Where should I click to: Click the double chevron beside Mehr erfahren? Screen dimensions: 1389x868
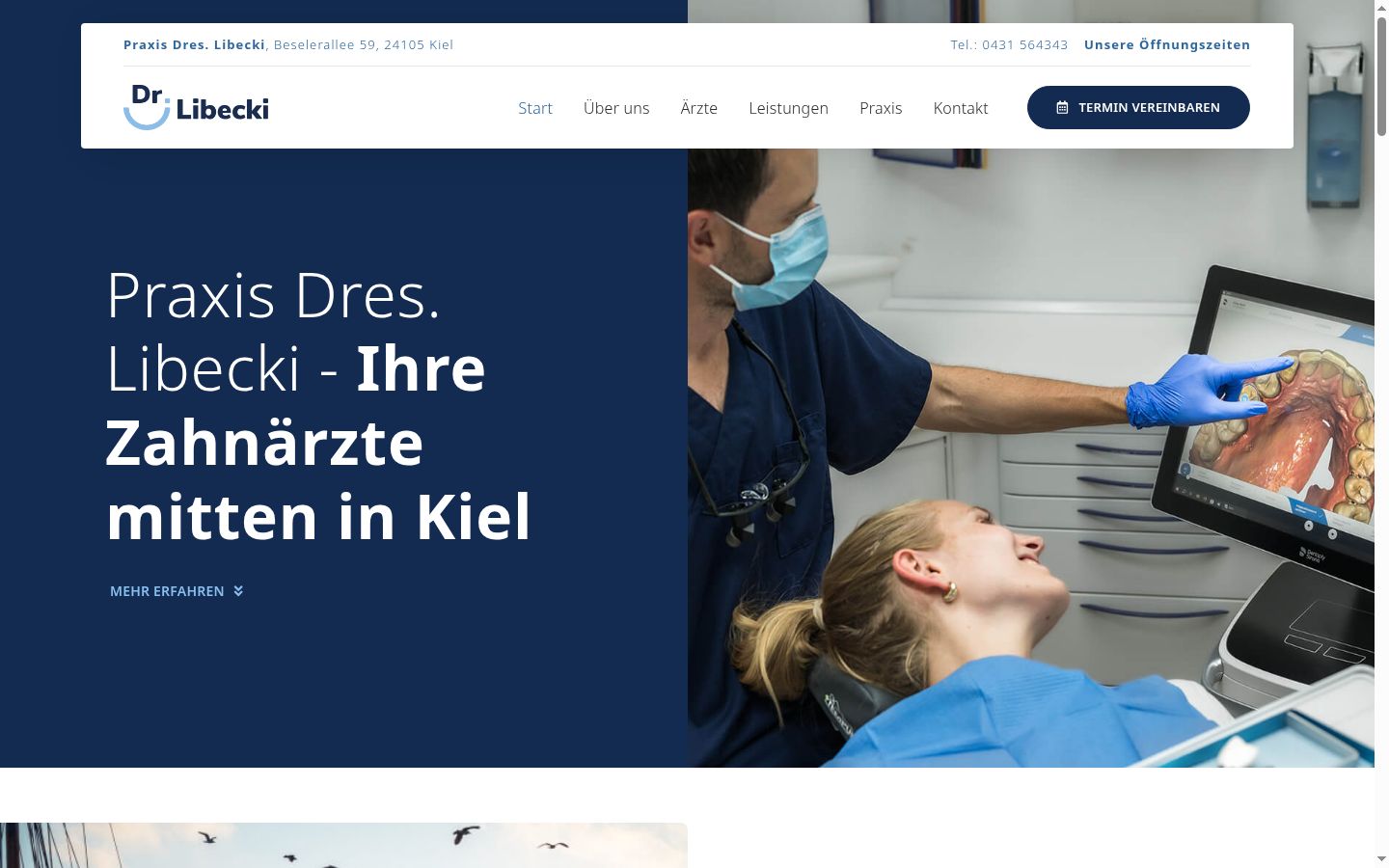tap(238, 591)
